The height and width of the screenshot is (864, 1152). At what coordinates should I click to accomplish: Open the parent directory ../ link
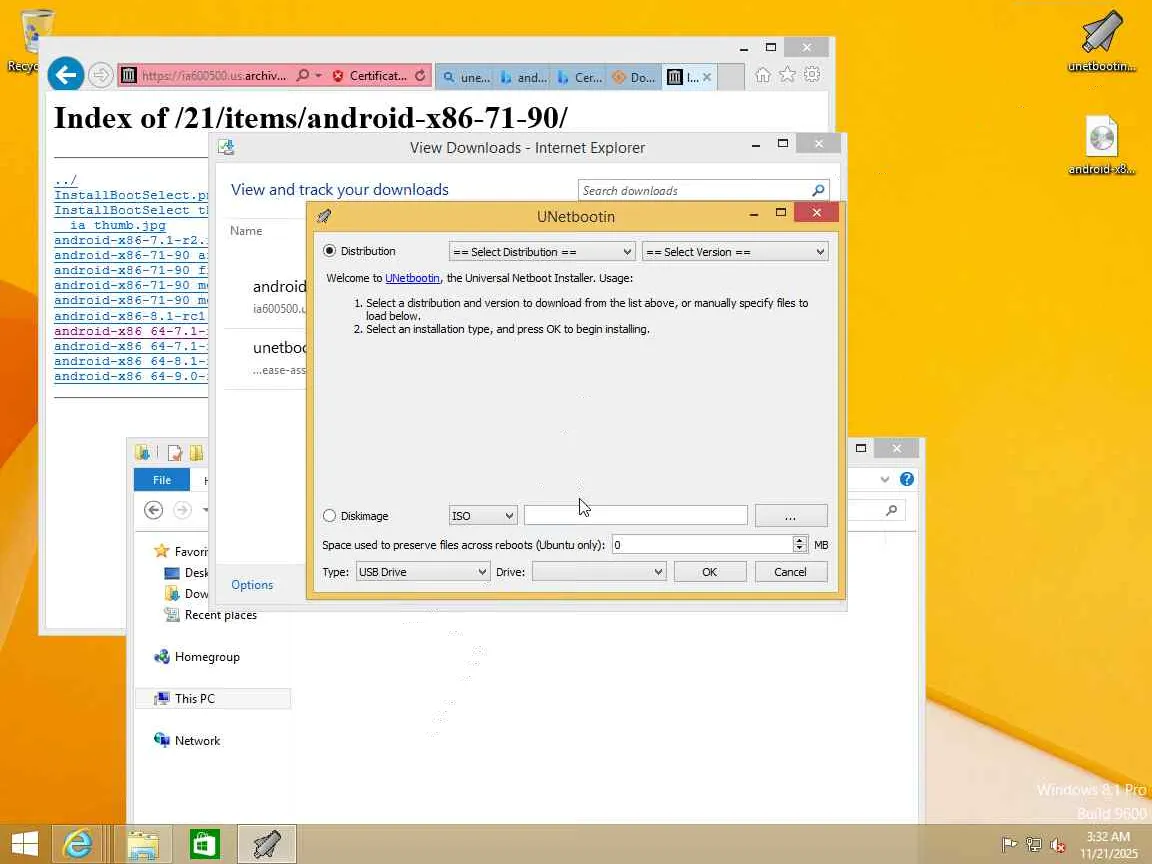click(65, 180)
